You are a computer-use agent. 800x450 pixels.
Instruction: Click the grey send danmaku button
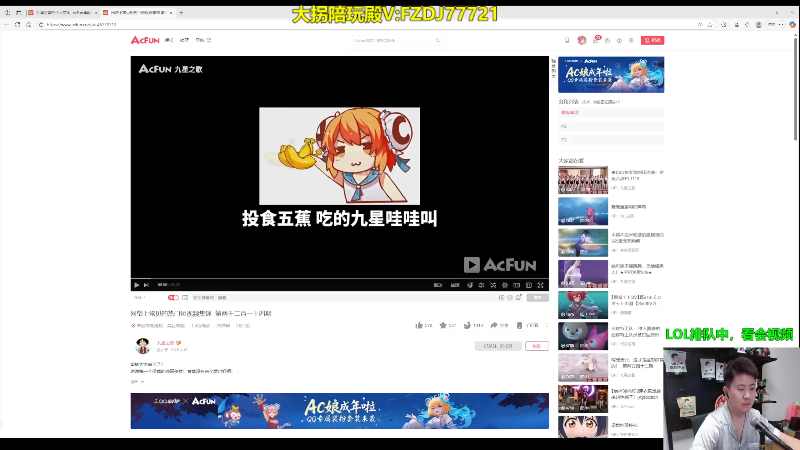click(537, 297)
